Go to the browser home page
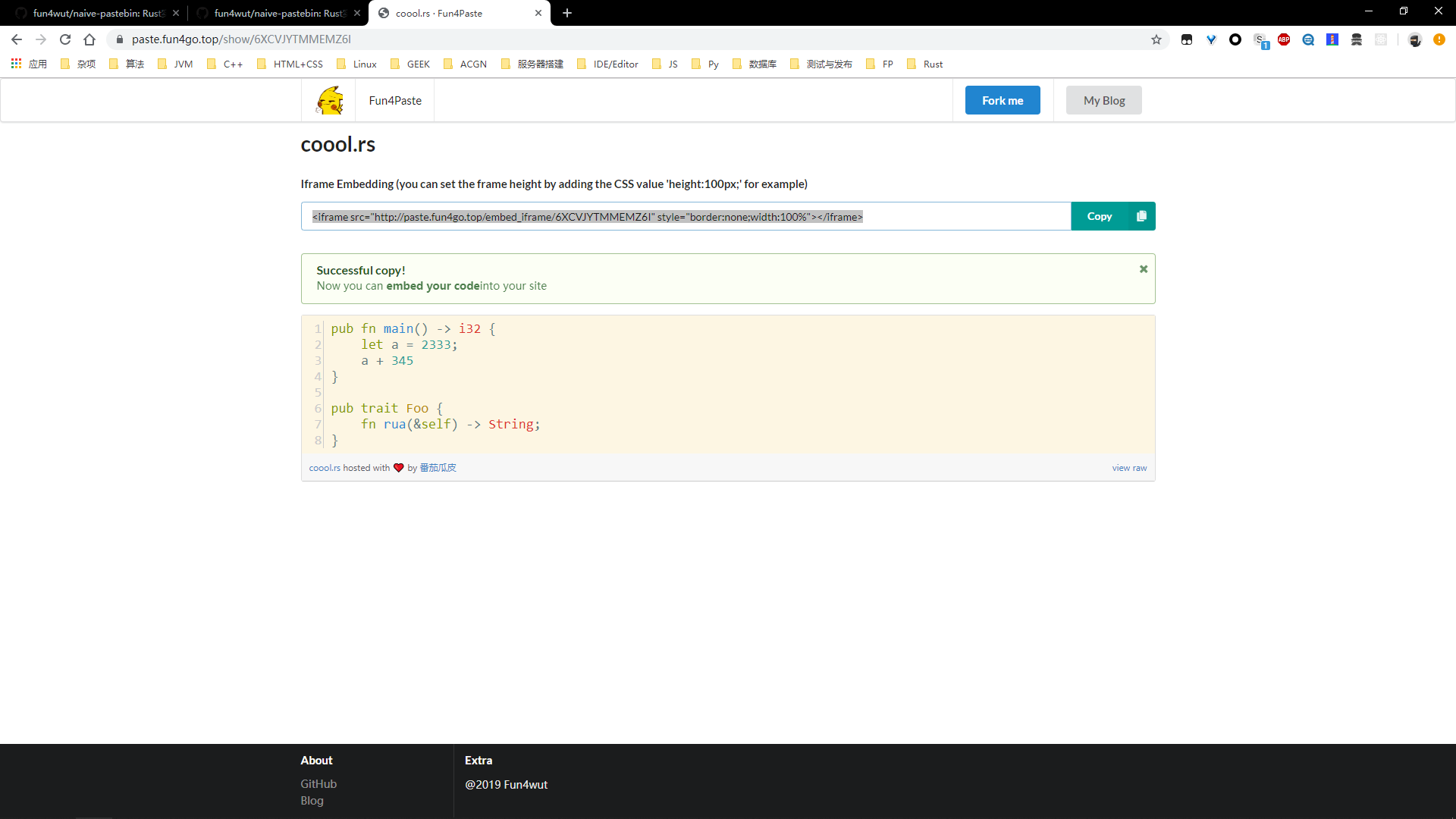The width and height of the screenshot is (1456, 819). 89,39
